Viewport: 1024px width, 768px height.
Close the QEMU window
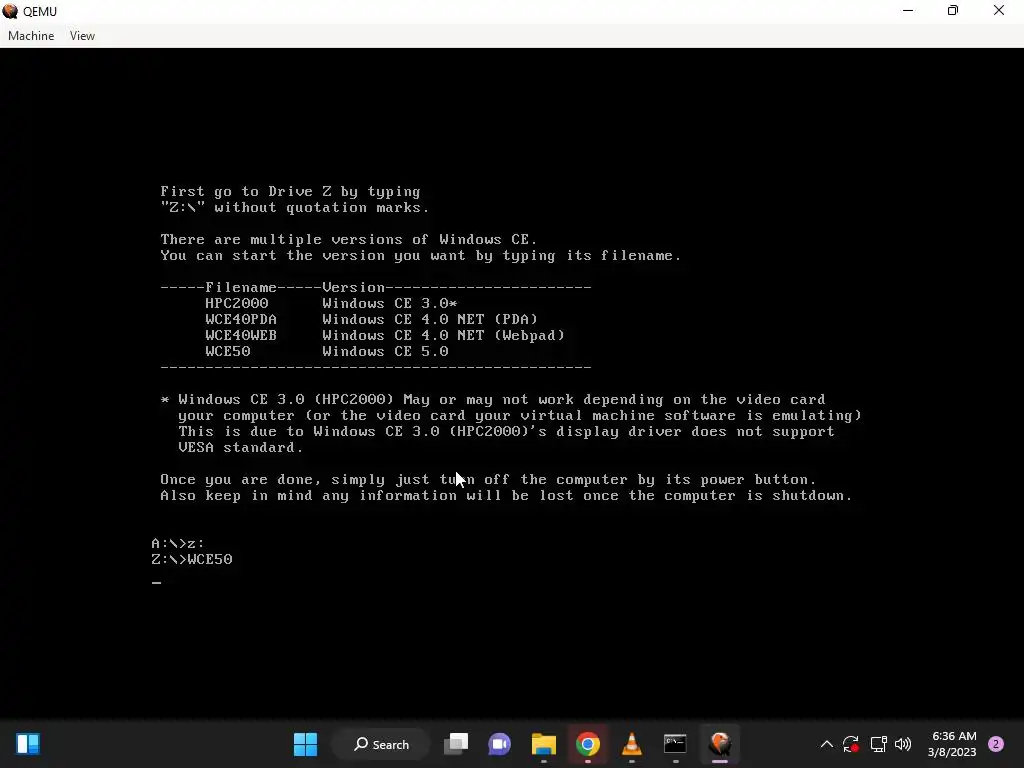pyautogui.click(x=999, y=11)
